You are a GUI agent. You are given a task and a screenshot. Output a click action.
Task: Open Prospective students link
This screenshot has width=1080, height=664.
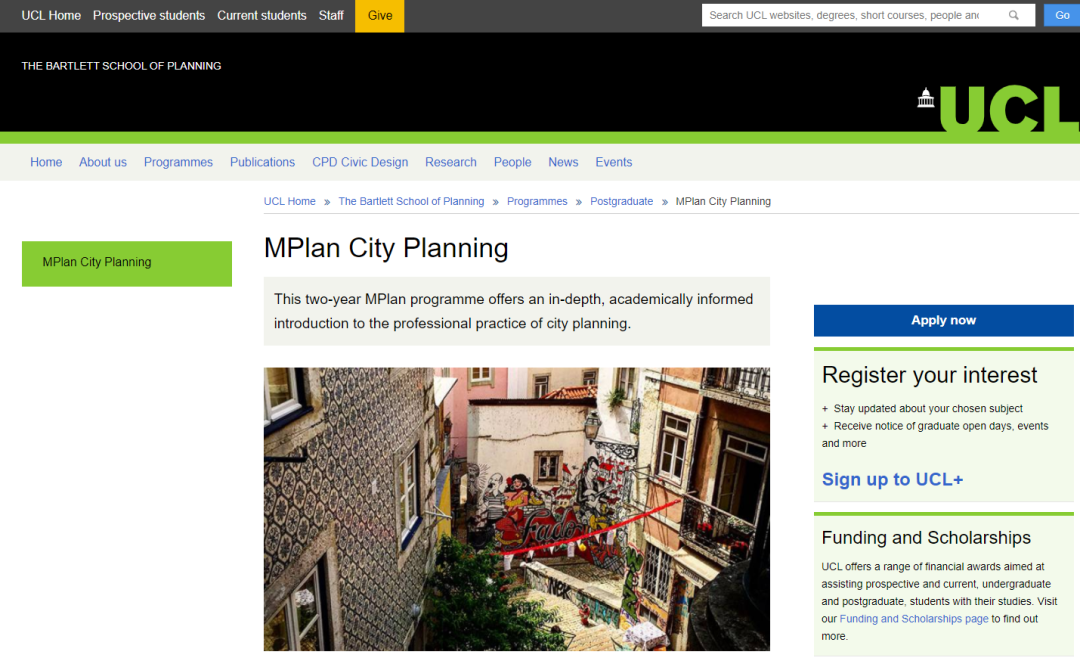149,15
